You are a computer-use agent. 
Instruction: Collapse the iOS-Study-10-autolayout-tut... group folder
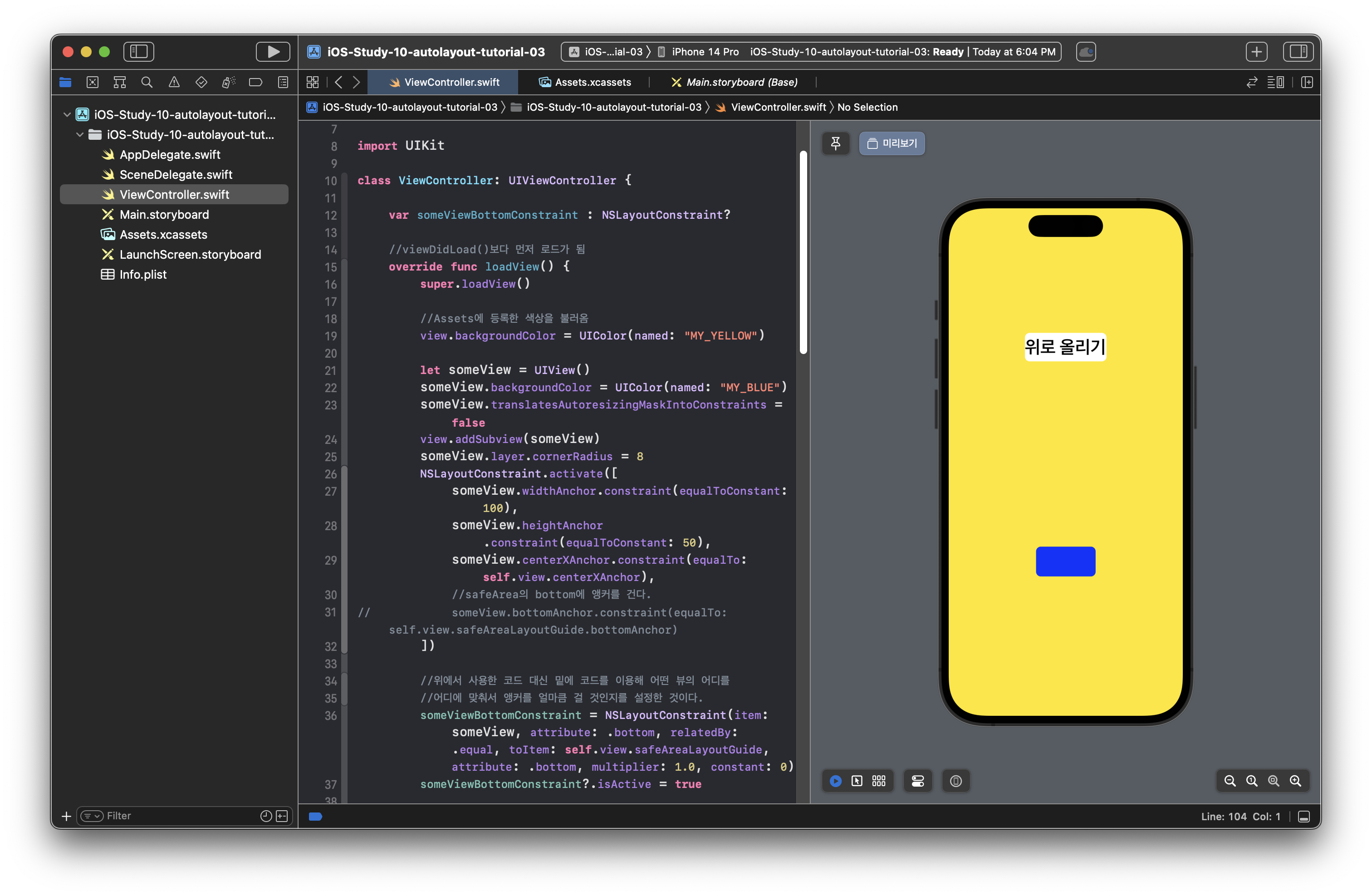tap(80, 135)
